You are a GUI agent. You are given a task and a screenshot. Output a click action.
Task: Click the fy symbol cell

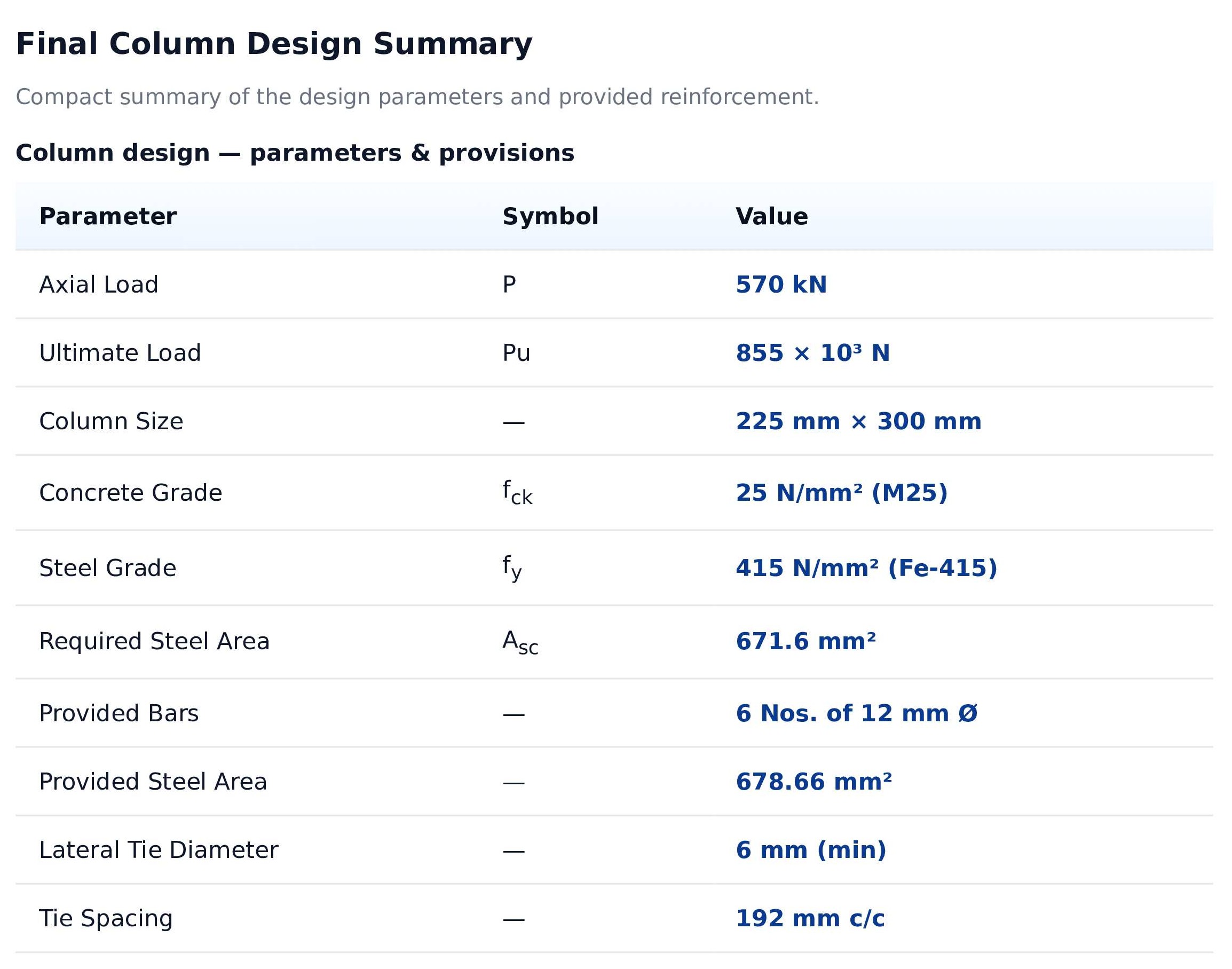[x=511, y=568]
